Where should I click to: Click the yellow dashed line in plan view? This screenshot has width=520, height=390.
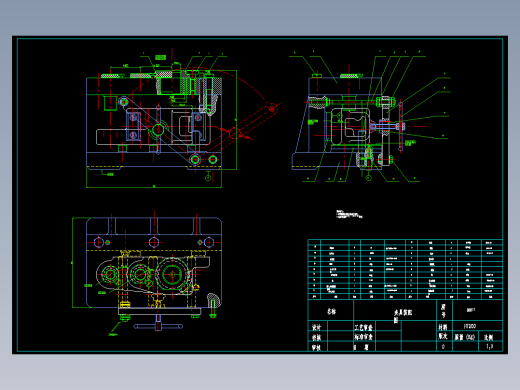click(154, 250)
